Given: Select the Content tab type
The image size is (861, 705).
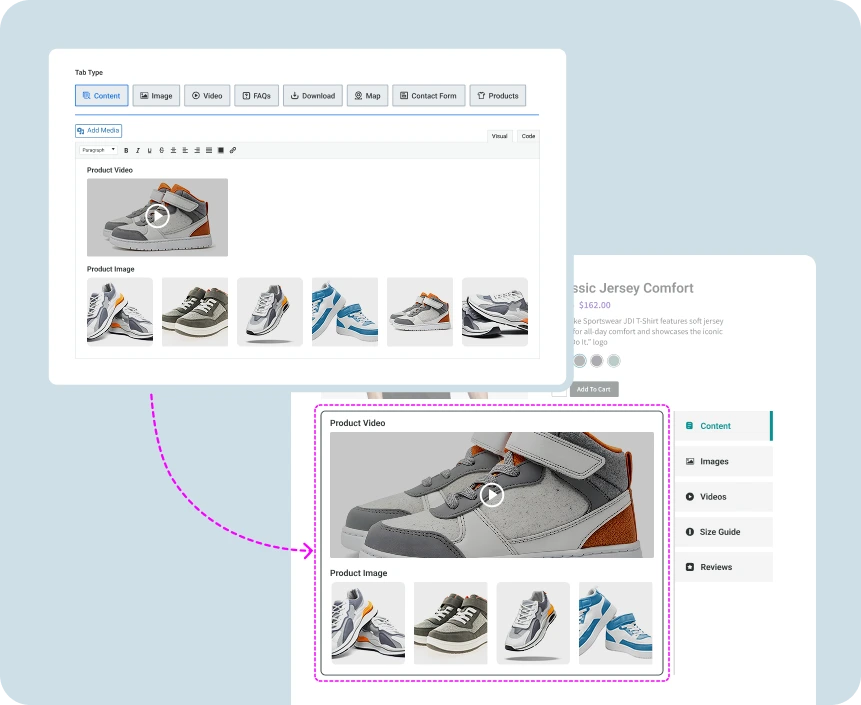Looking at the screenshot, I should (x=102, y=96).
